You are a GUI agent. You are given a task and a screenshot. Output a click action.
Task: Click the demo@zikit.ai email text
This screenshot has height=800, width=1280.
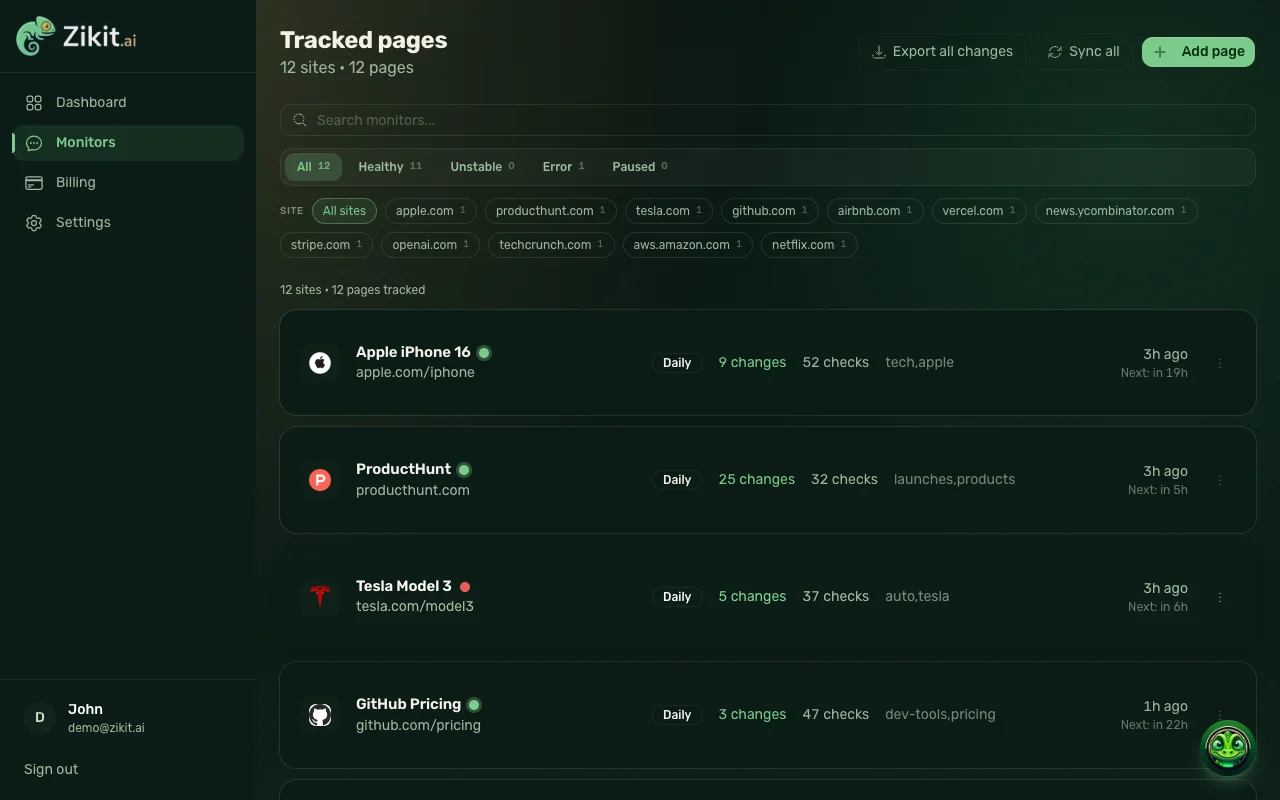(106, 728)
